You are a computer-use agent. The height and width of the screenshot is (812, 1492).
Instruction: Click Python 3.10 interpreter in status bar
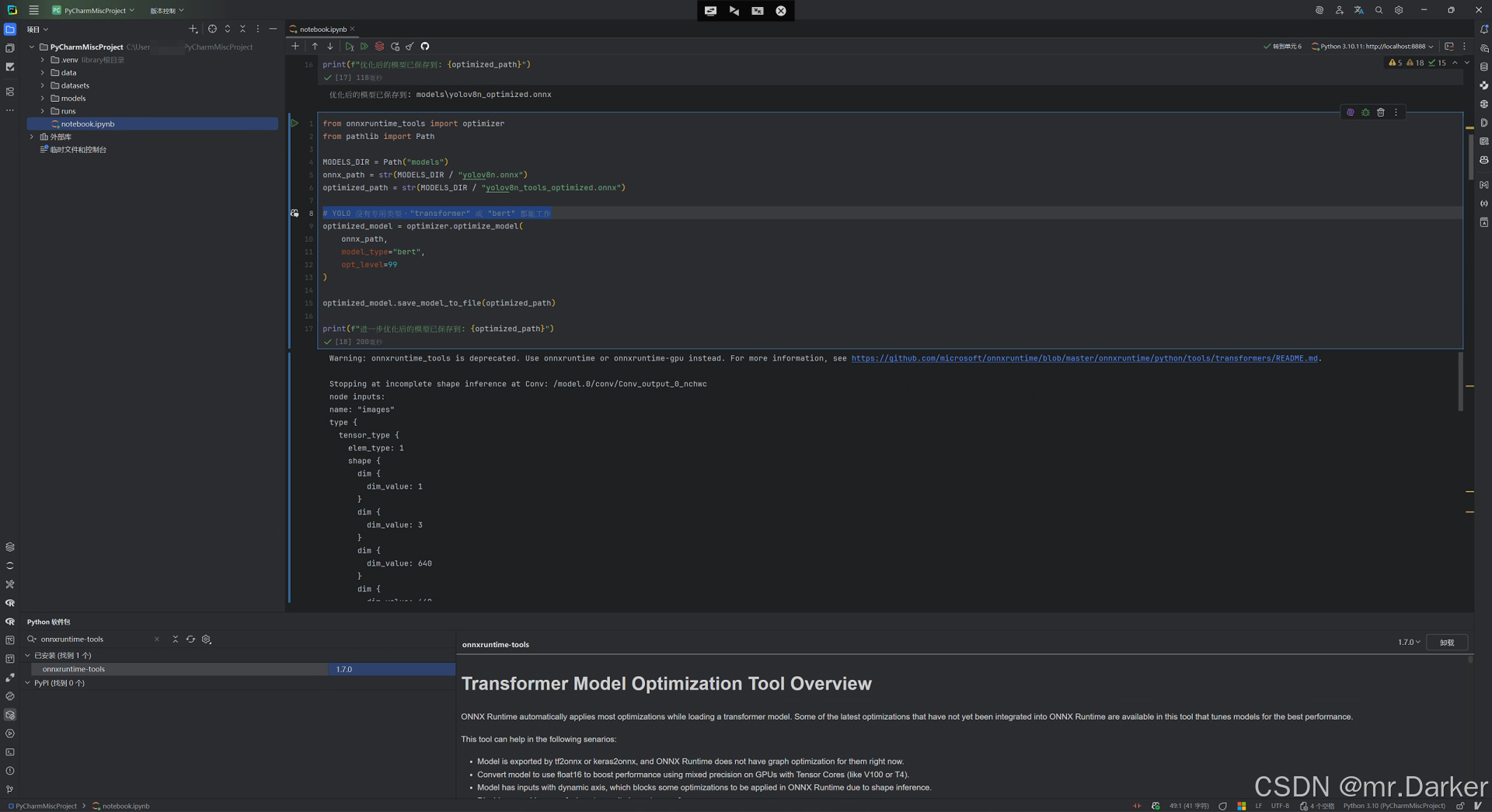1393,806
